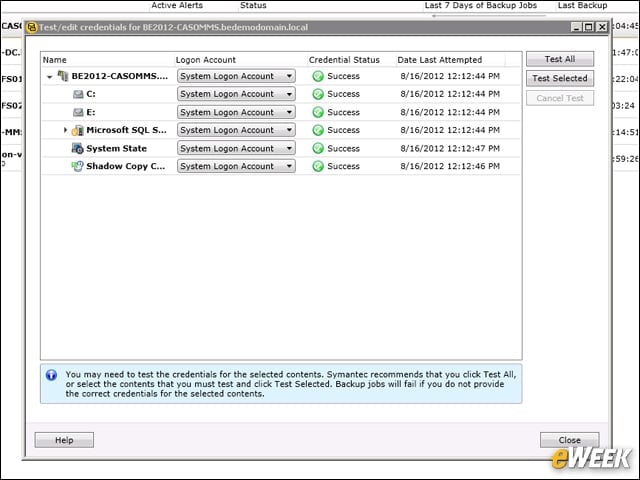Click the success icon in BE2012-CASOMMS row

coord(318,76)
